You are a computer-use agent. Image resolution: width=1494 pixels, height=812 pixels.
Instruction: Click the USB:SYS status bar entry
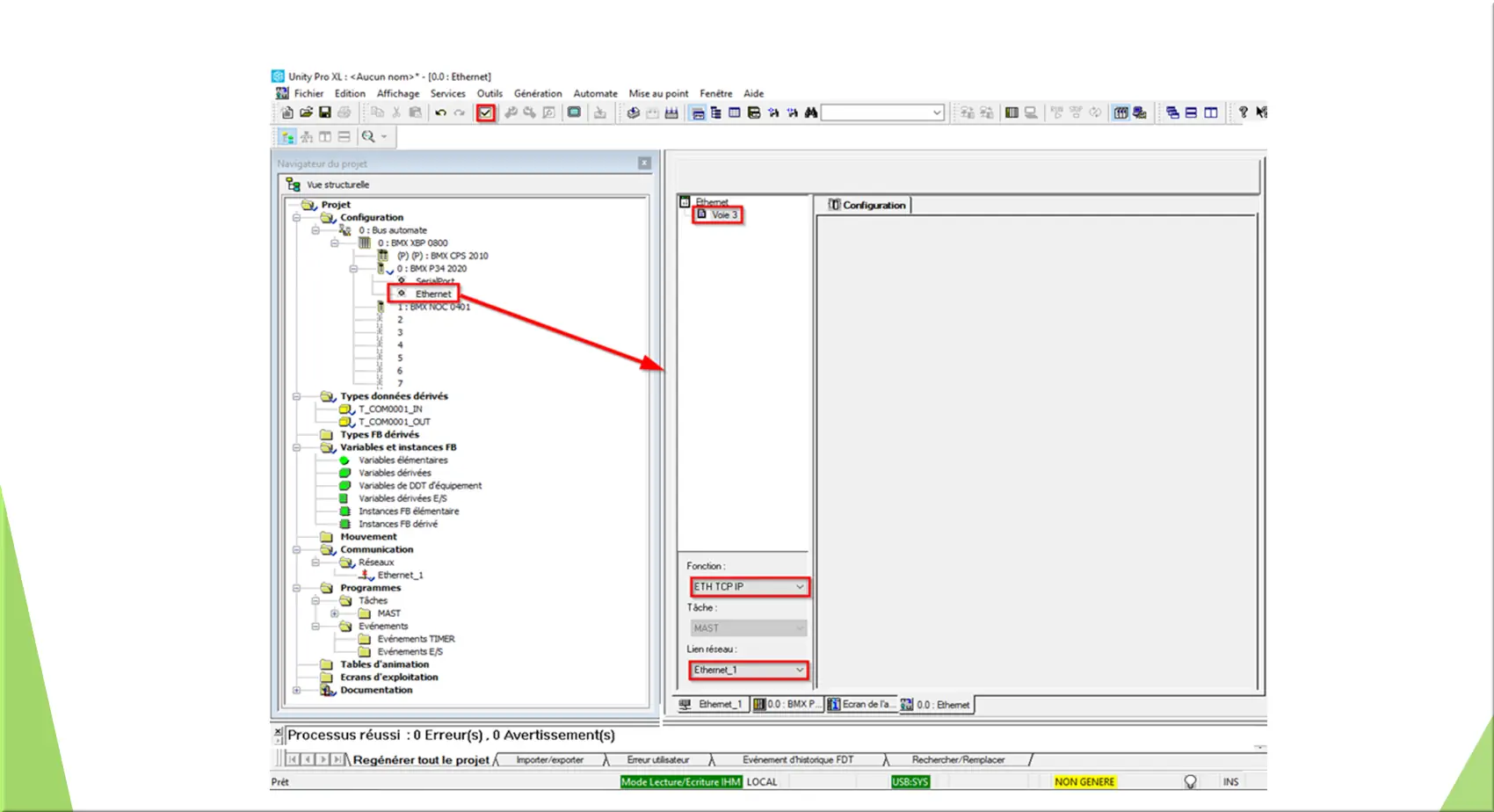coord(910,781)
